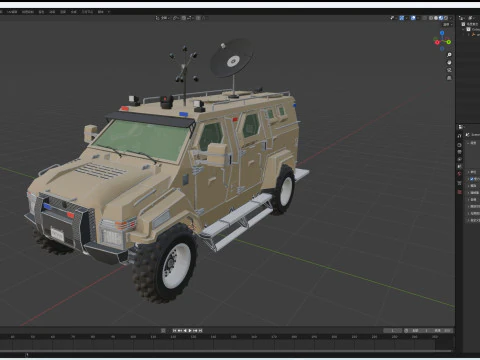This screenshot has width=480, height=360.
Task: Toggle the blue gizmo visibility button
Action: pyautogui.click(x=402, y=18)
